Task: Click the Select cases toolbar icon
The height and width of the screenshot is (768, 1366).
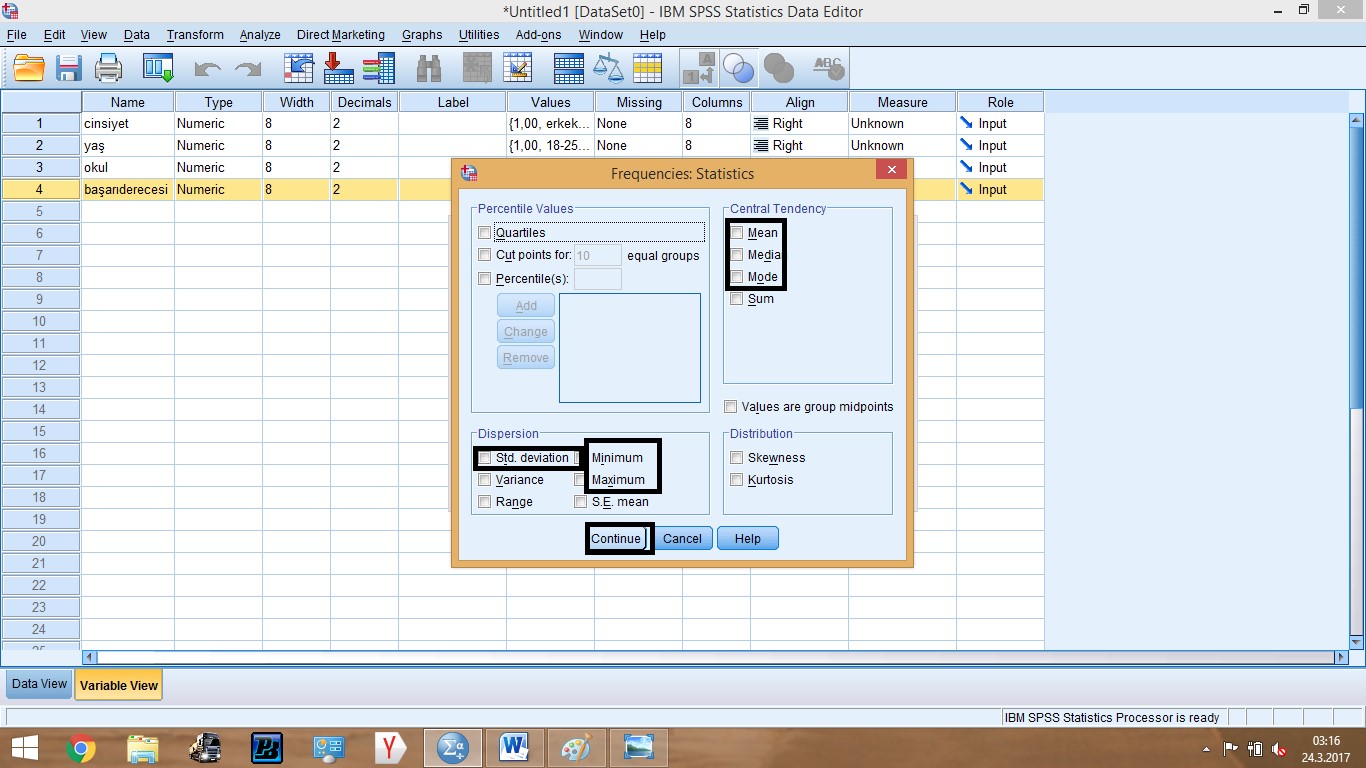Action: click(x=647, y=68)
